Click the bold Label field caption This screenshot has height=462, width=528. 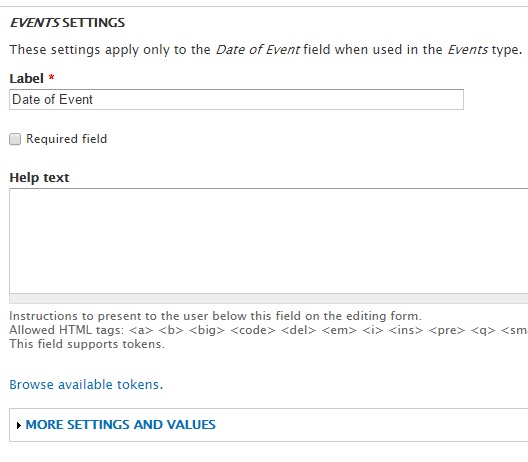click(27, 78)
